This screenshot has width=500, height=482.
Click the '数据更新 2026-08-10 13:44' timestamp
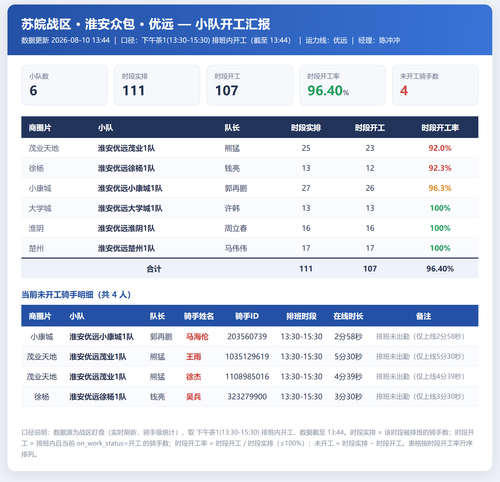point(65,40)
